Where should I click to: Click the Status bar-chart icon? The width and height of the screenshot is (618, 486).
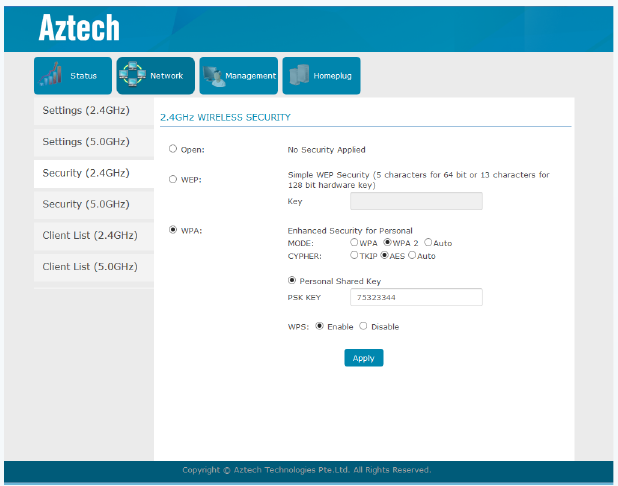(50, 74)
